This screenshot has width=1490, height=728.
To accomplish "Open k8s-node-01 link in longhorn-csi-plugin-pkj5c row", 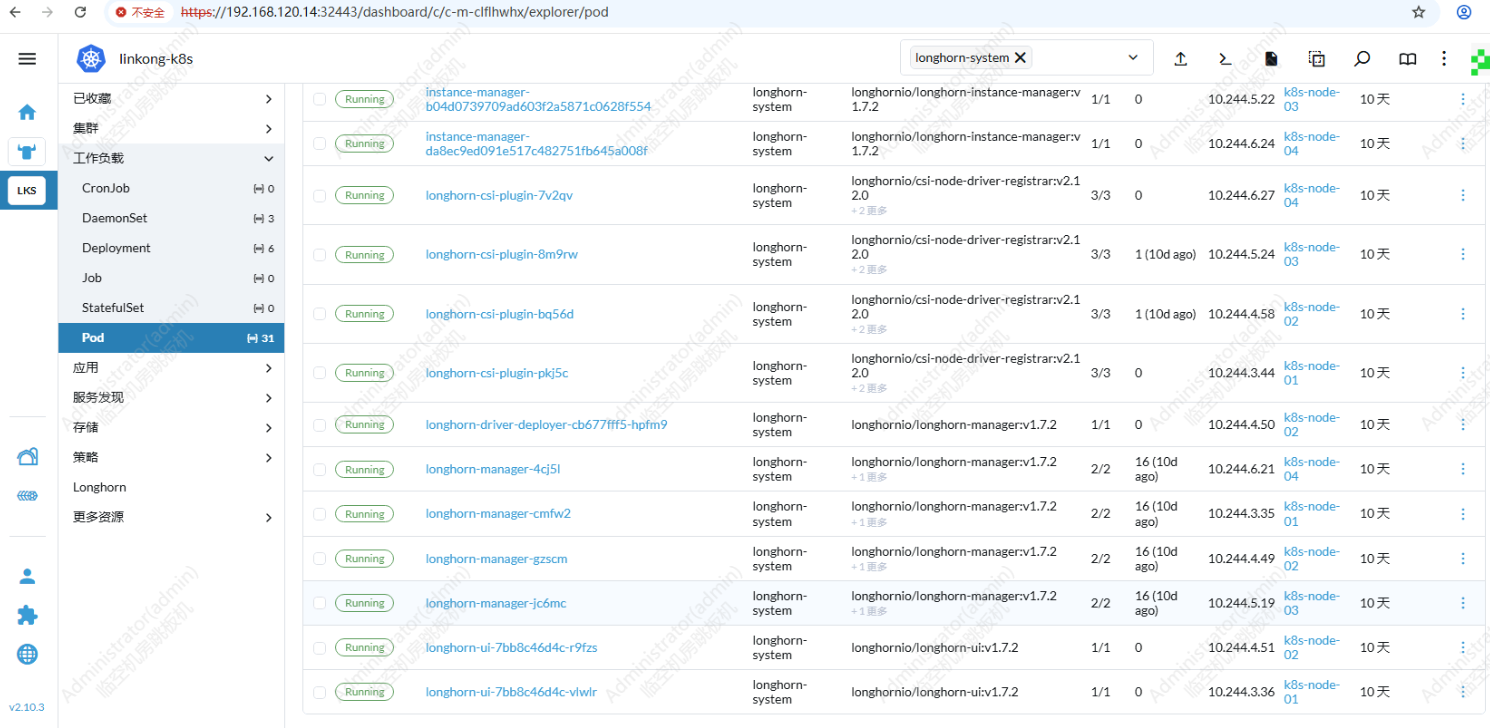I will pos(1311,373).
